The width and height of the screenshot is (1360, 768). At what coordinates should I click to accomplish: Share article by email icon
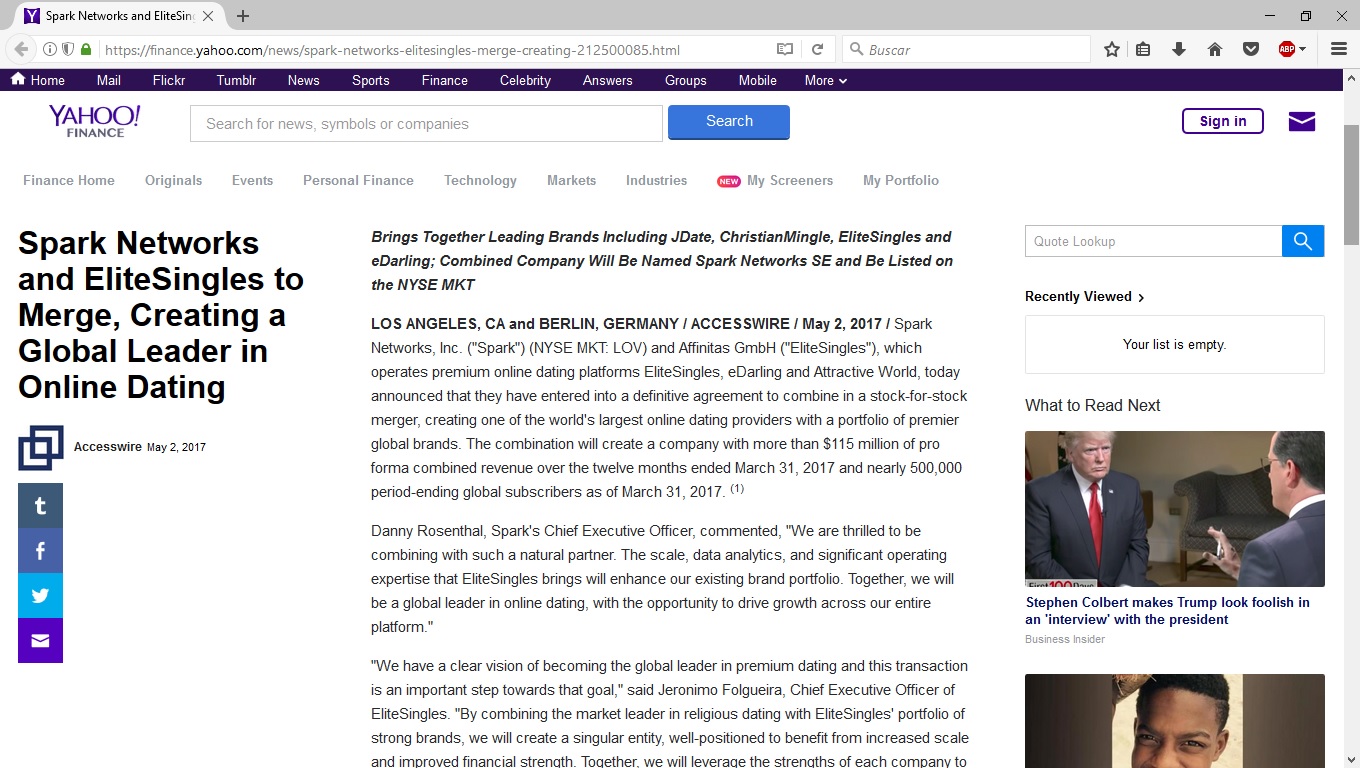[x=40, y=641]
